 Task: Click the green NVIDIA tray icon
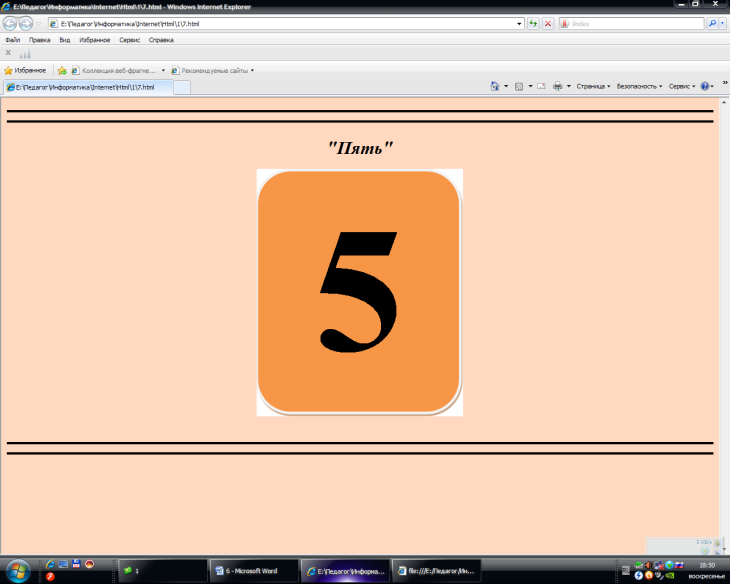pyautogui.click(x=669, y=576)
